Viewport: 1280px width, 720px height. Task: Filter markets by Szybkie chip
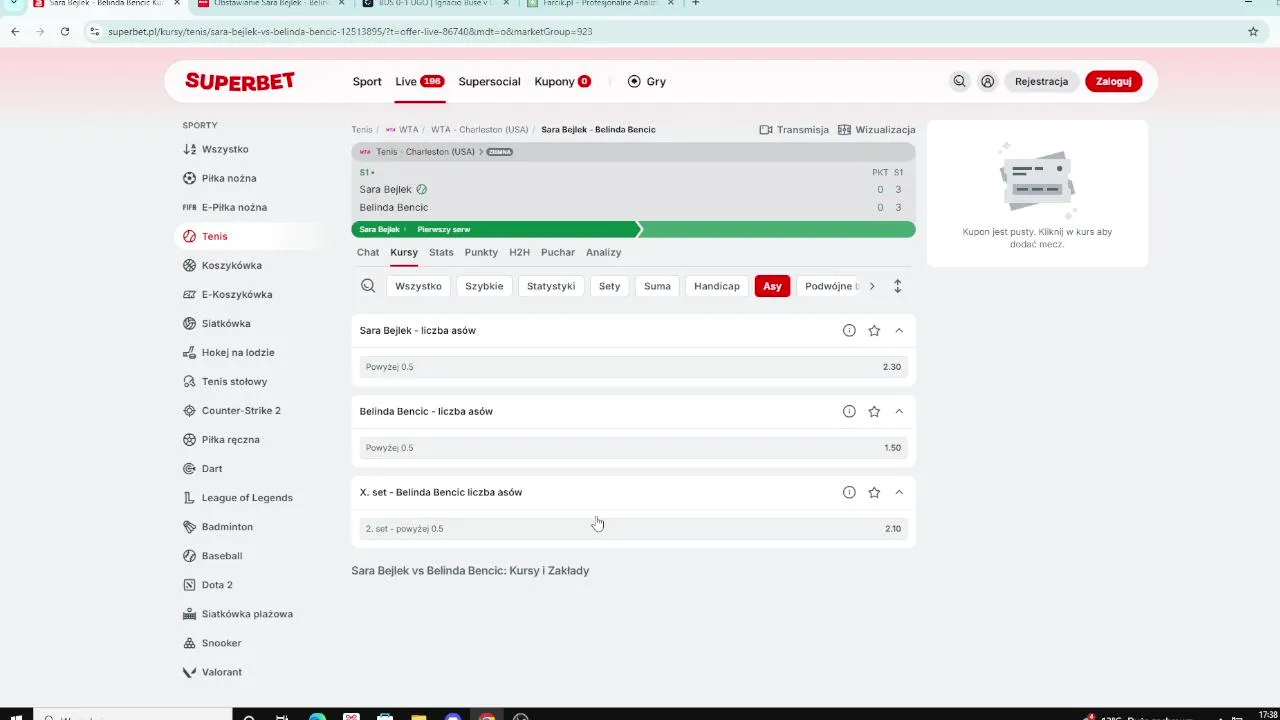[484, 286]
